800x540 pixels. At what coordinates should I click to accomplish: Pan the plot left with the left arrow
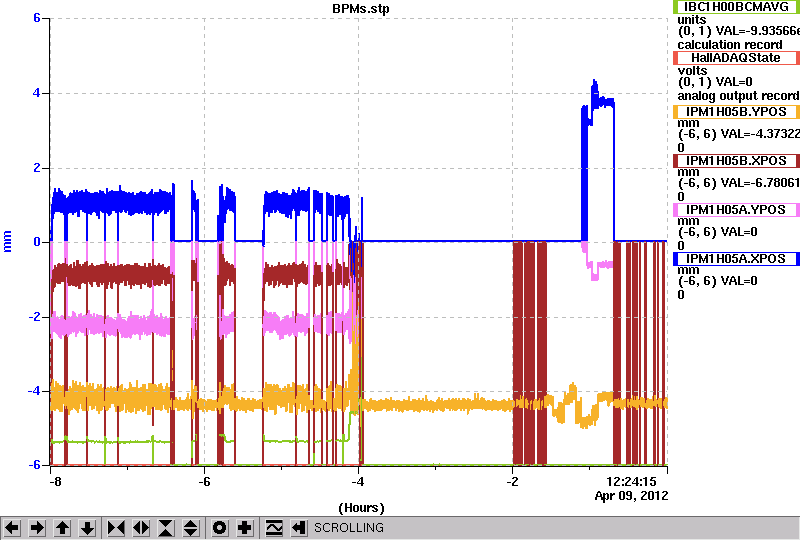(12, 528)
